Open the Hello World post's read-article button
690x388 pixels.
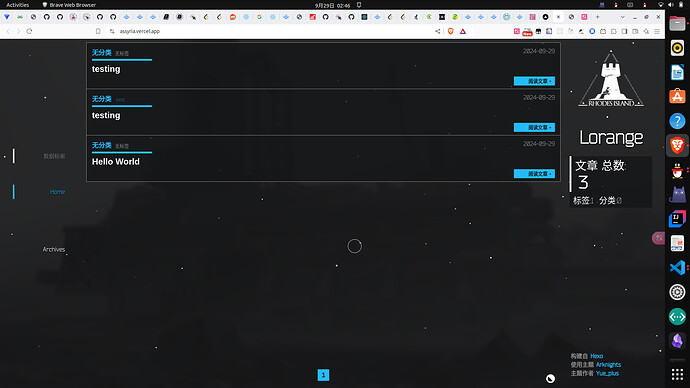(534, 174)
